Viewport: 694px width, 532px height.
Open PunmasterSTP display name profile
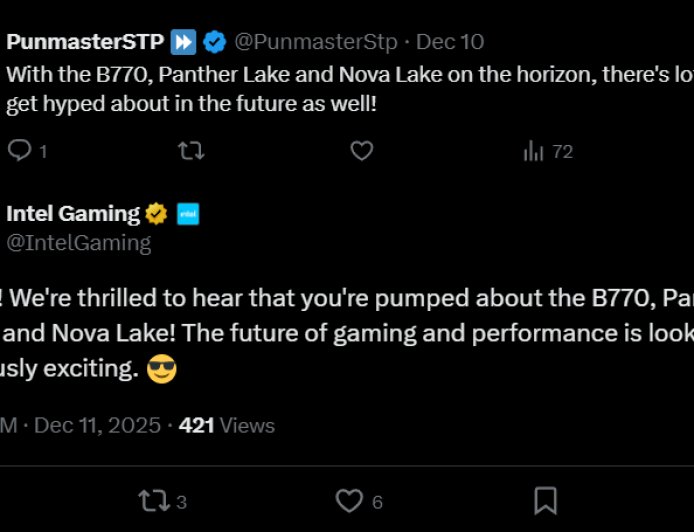point(85,42)
